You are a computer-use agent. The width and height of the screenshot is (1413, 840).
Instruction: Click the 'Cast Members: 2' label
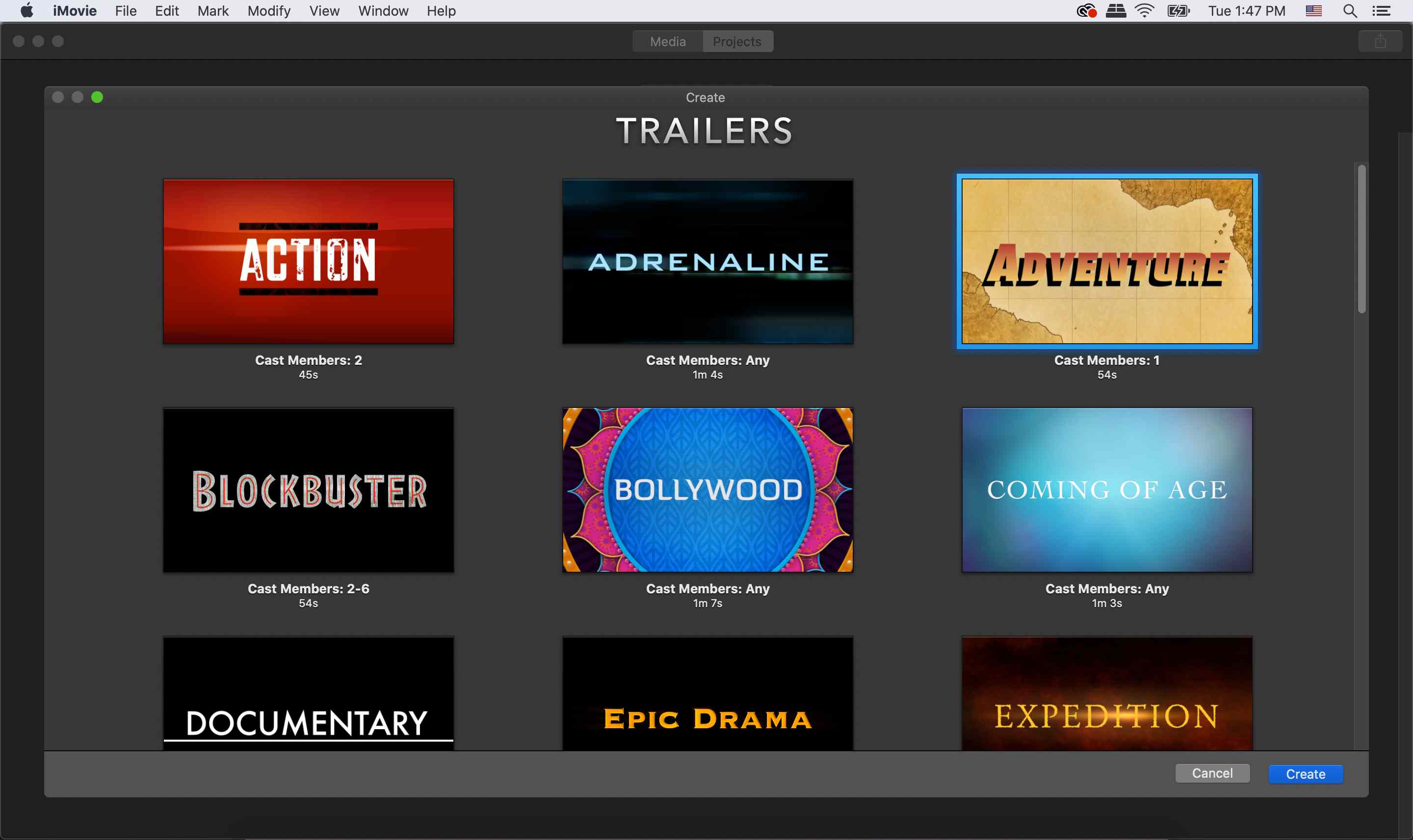(x=308, y=360)
